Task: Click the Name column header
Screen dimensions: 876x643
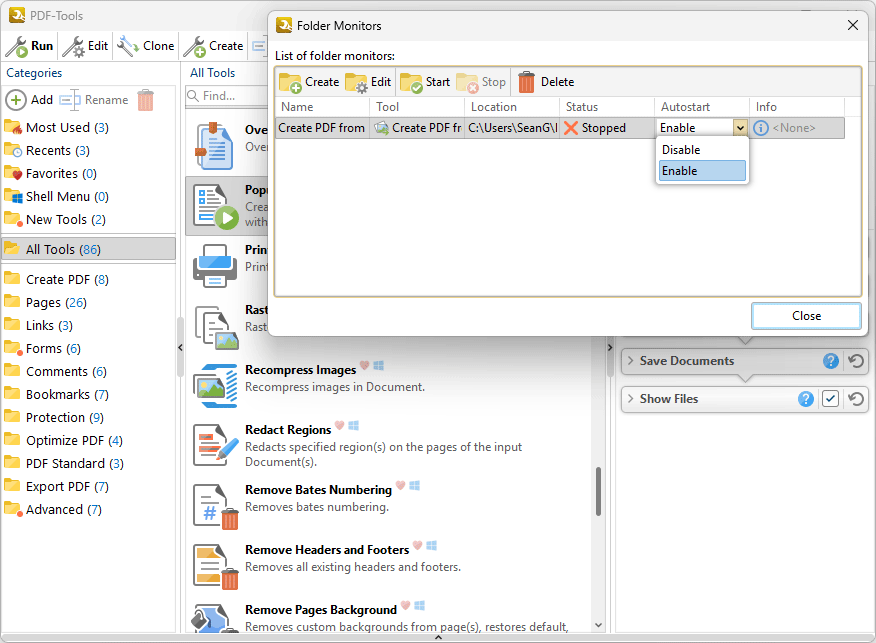Action: (x=322, y=107)
